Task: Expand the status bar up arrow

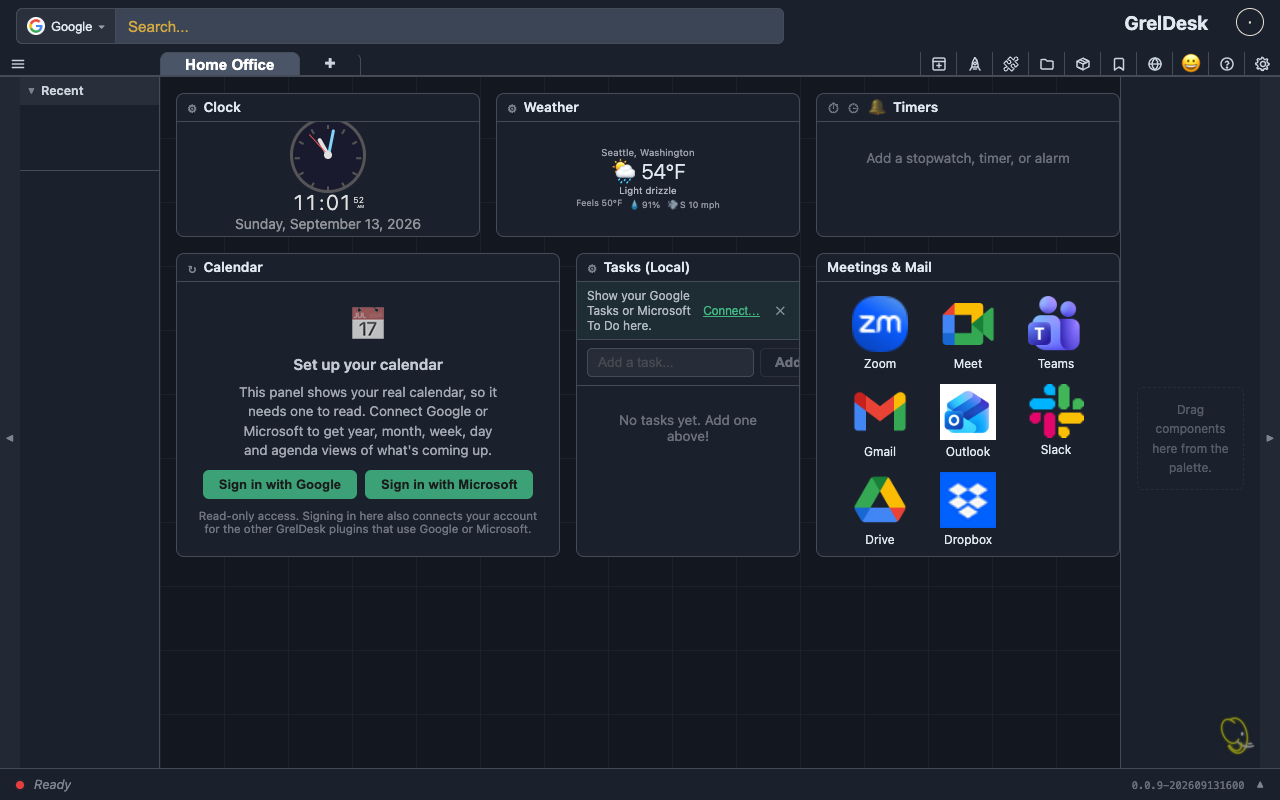Action: (1260, 784)
